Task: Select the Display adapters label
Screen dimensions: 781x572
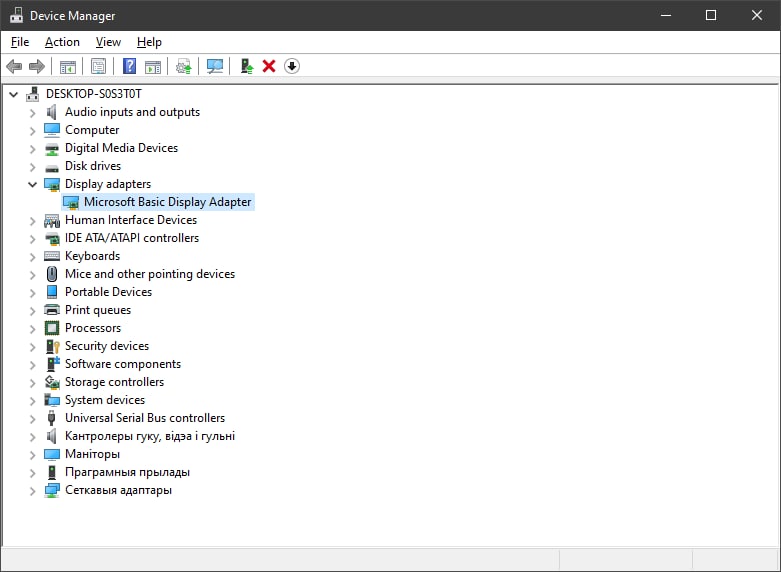Action: coord(108,184)
